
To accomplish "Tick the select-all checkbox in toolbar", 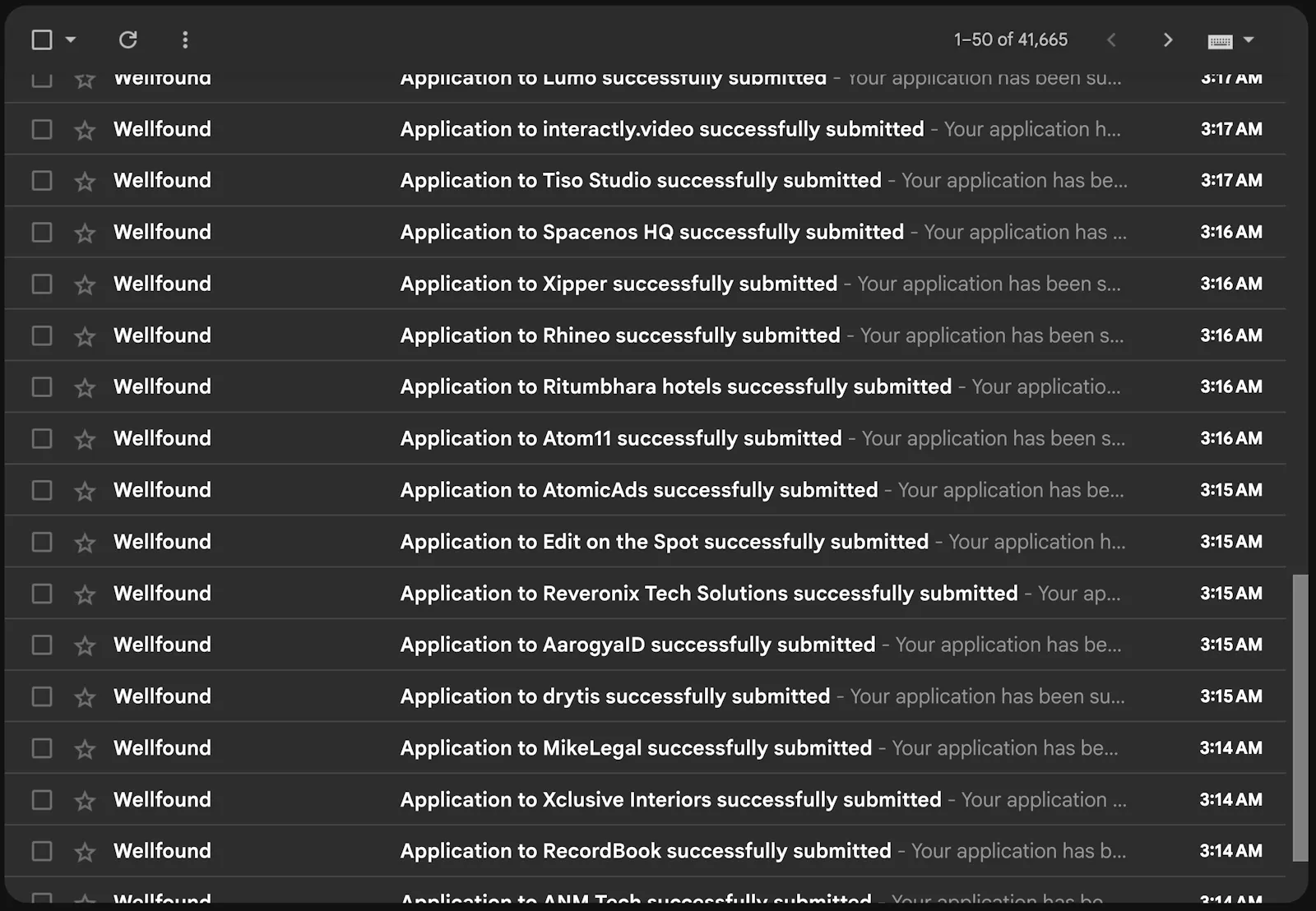I will (x=42, y=39).
